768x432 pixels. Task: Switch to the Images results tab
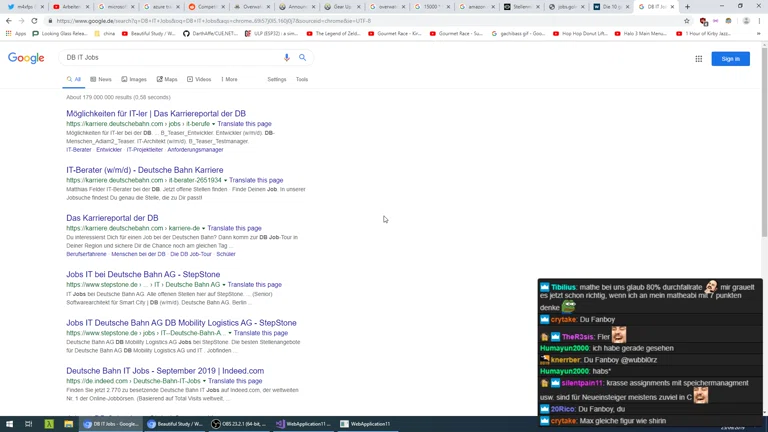134,79
